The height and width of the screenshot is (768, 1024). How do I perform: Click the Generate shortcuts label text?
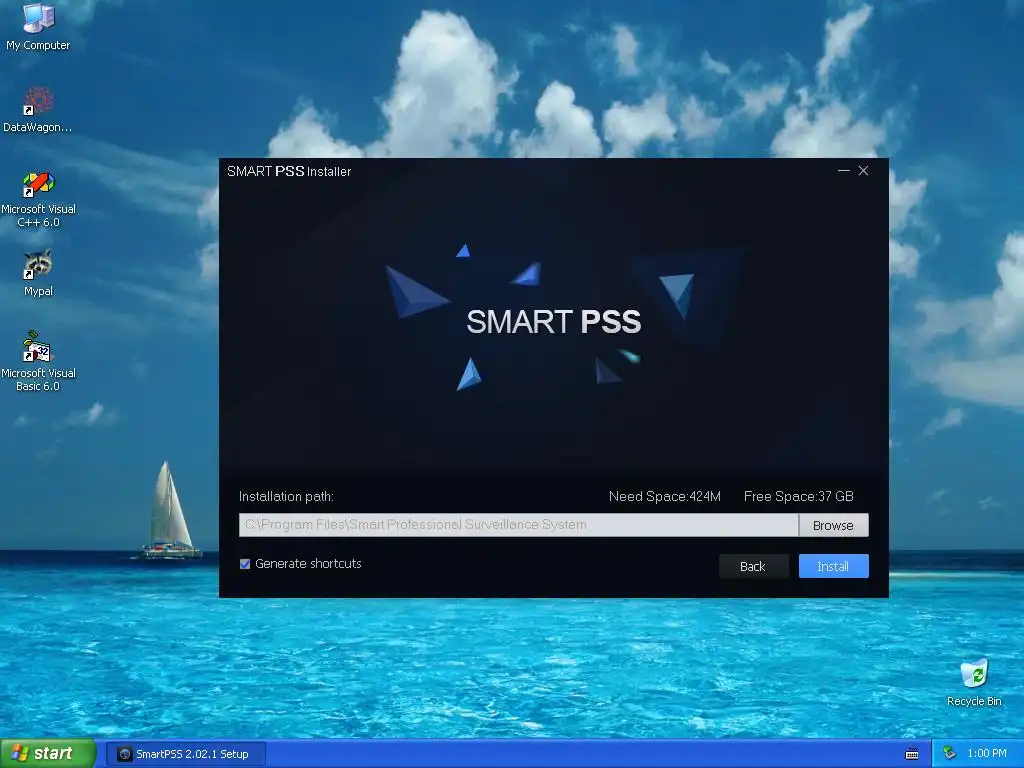308,564
